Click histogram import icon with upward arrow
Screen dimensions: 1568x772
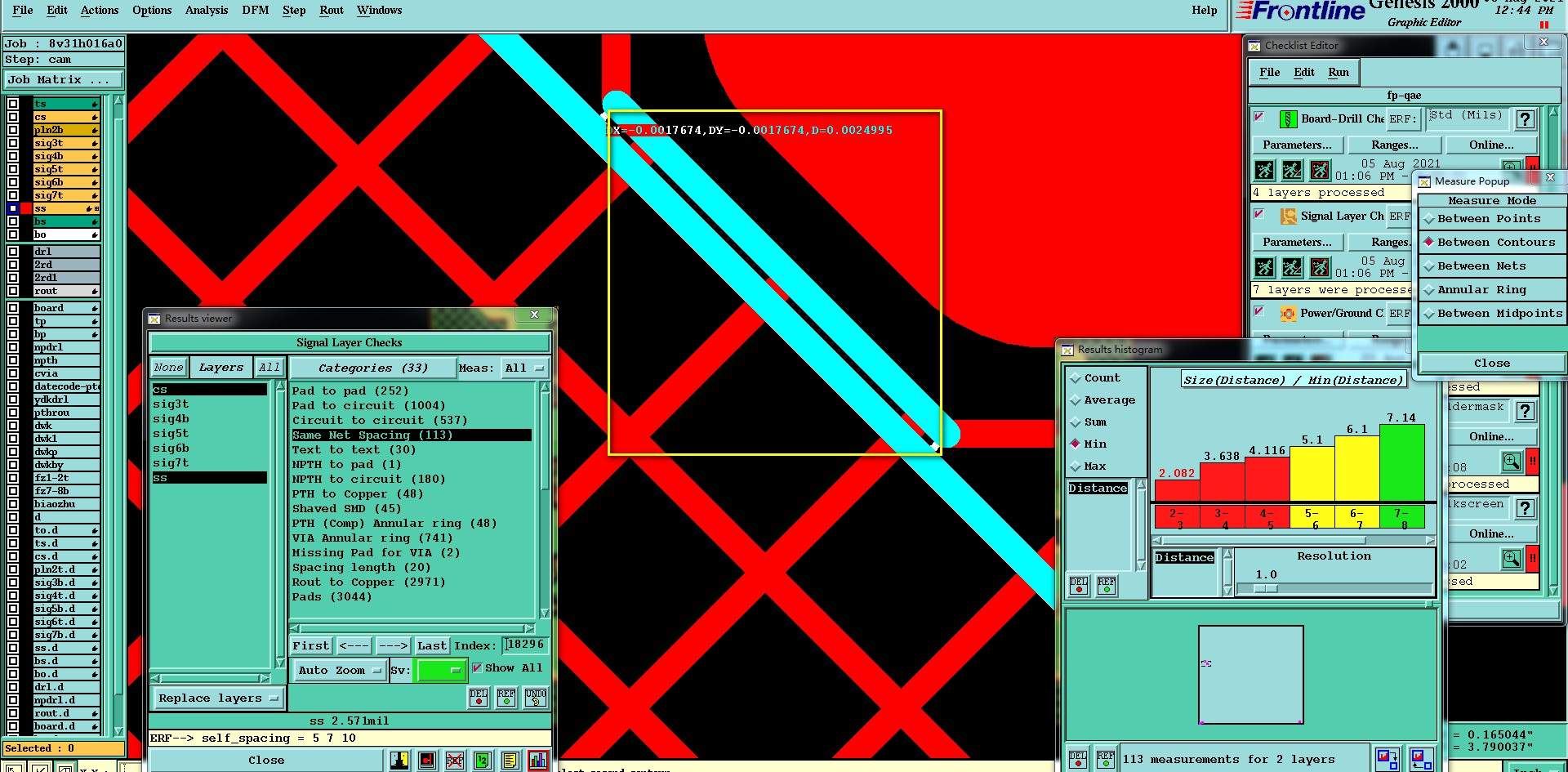point(1421,760)
